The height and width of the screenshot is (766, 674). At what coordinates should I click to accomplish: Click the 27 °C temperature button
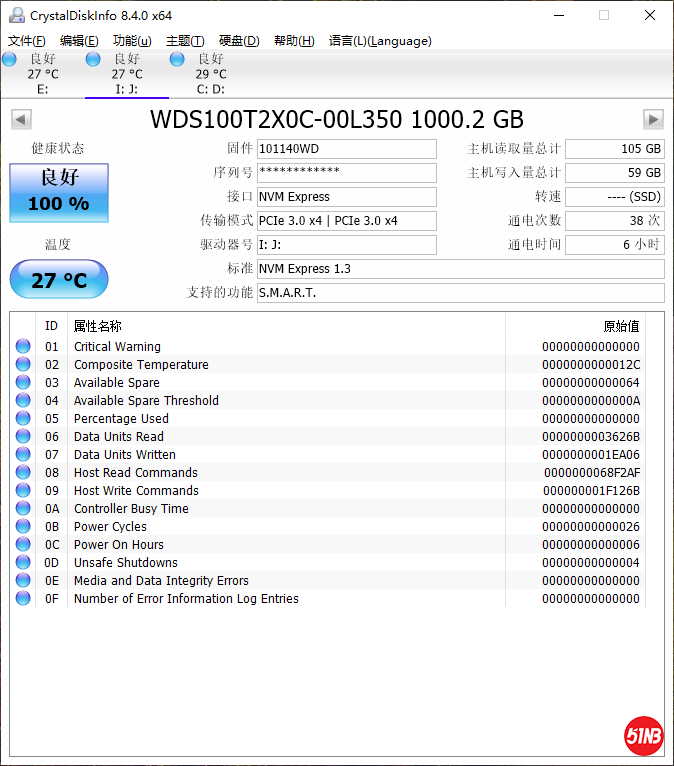[x=59, y=280]
